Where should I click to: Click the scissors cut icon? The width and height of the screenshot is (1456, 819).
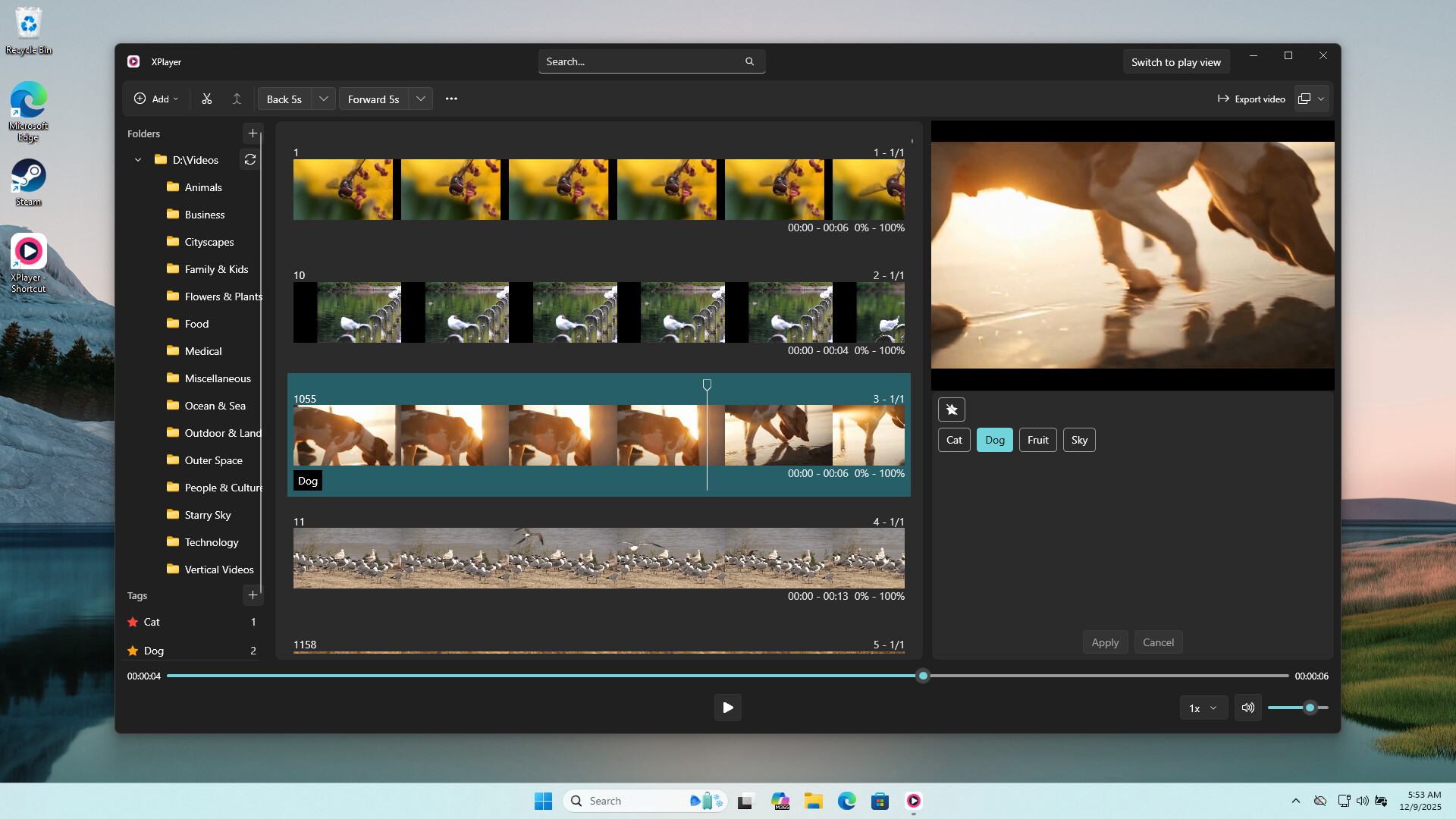click(x=206, y=99)
